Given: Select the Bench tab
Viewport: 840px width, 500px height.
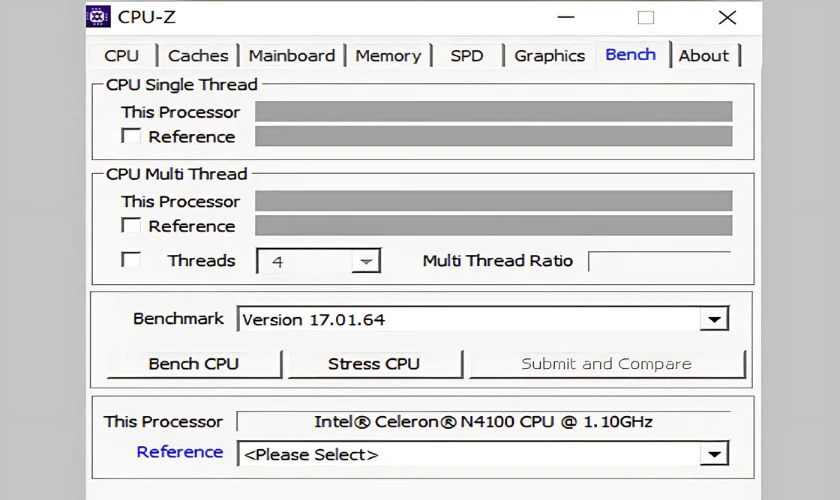Looking at the screenshot, I should click(x=631, y=55).
